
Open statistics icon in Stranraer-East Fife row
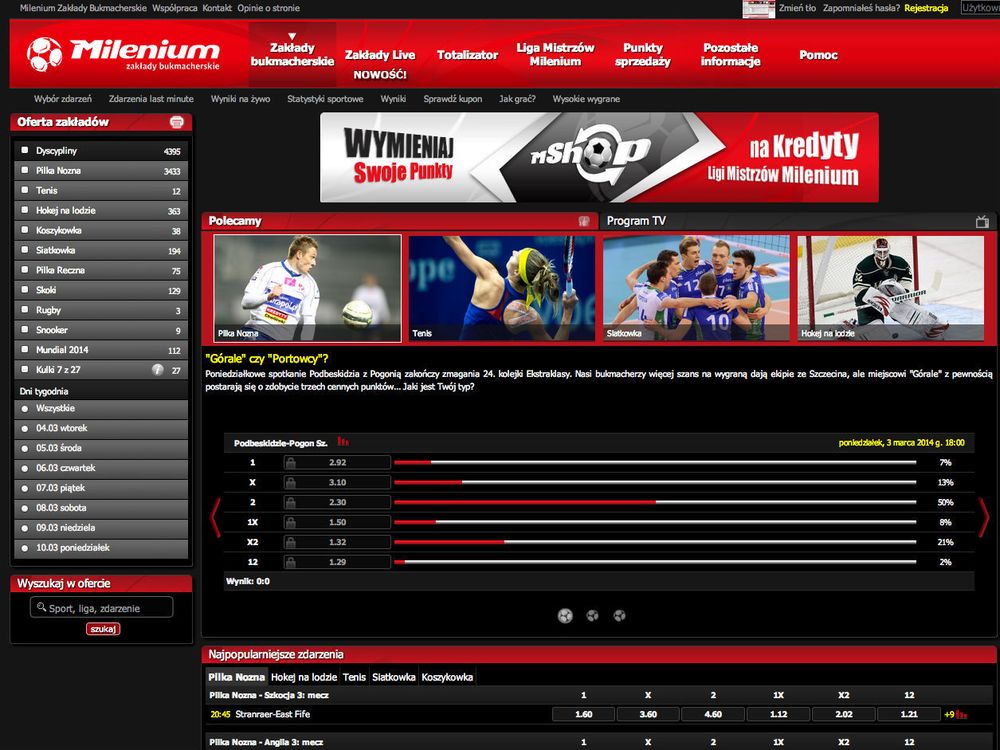tap(962, 714)
